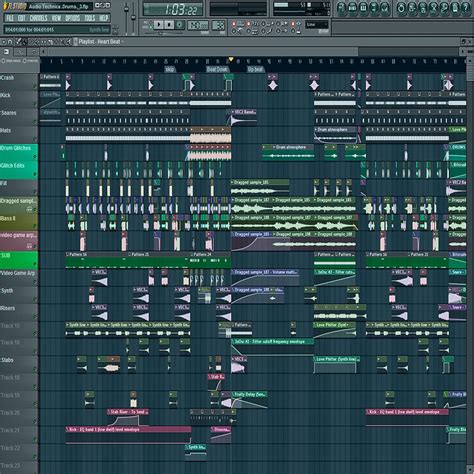Viewport: 474px width, 474px height.
Task: Open the playlist options menu arrow
Action: [3, 42]
